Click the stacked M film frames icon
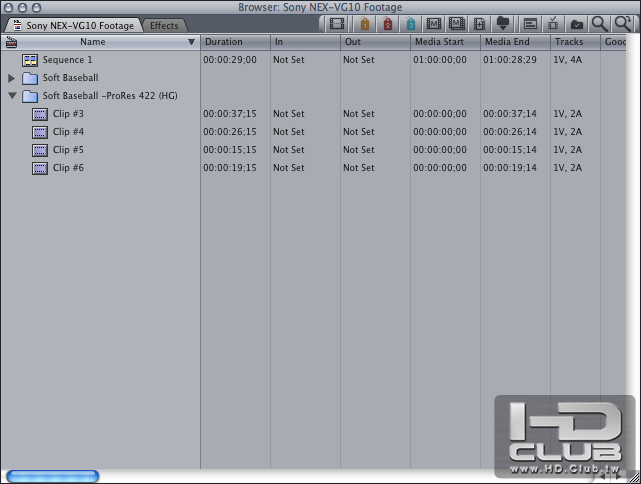Screen dimensions: 641x484 (x=457, y=24)
